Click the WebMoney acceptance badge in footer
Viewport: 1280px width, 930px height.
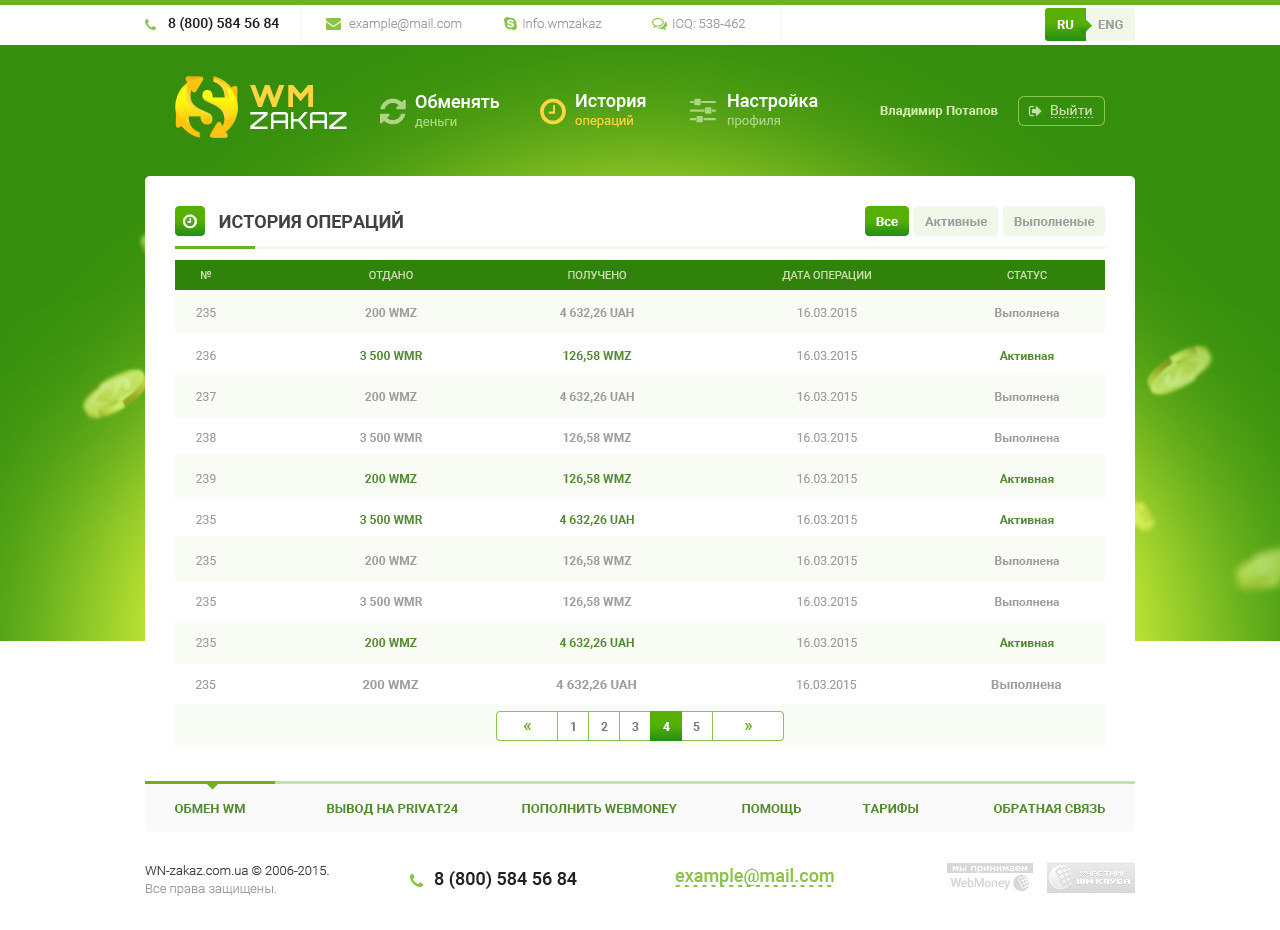(x=990, y=877)
